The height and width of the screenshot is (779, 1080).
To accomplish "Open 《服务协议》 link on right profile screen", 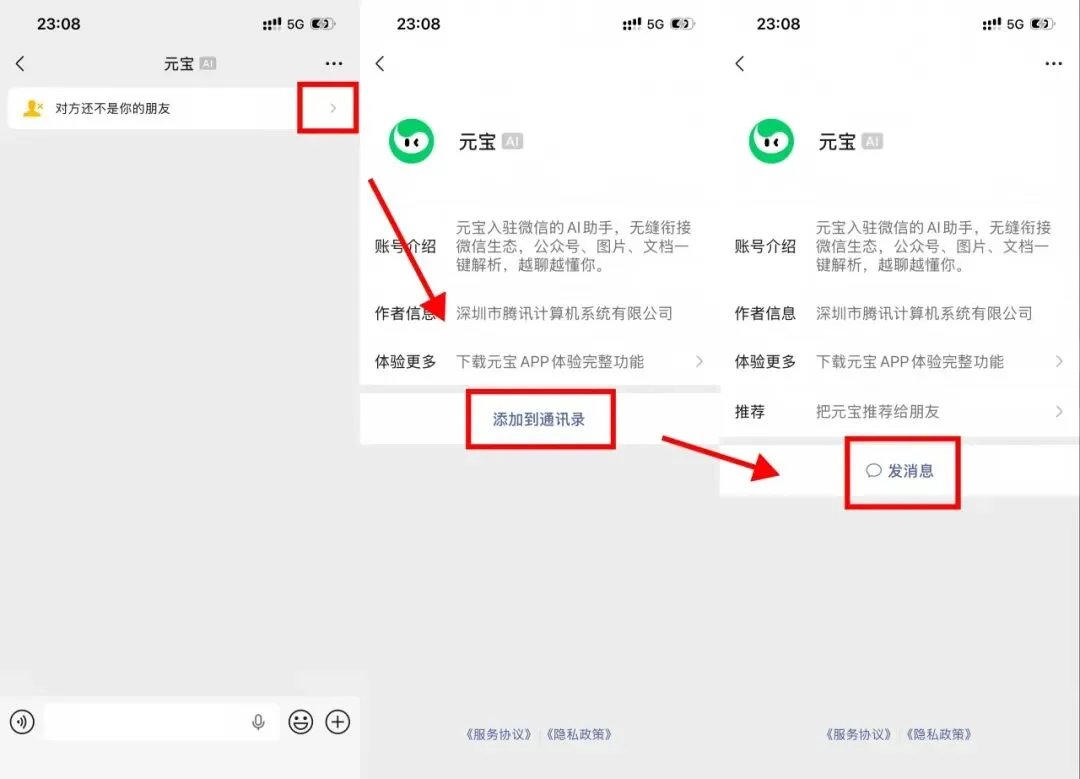I will coord(859,734).
